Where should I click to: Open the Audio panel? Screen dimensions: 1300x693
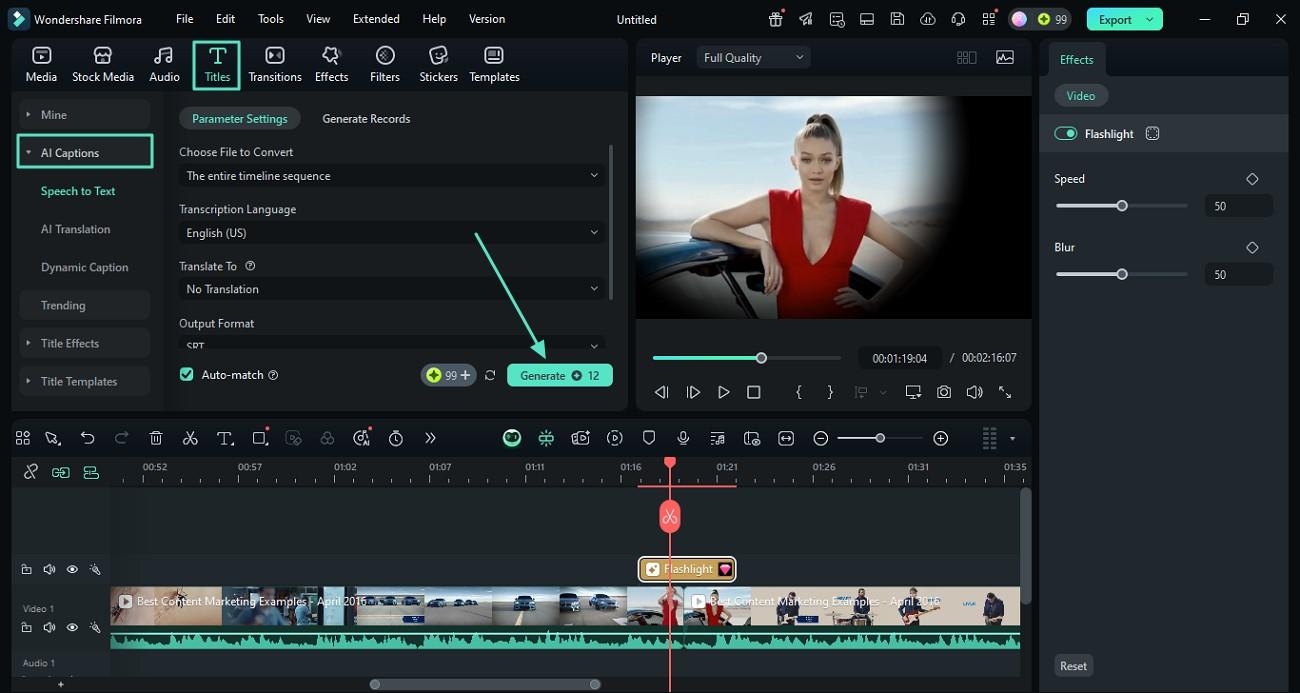164,64
